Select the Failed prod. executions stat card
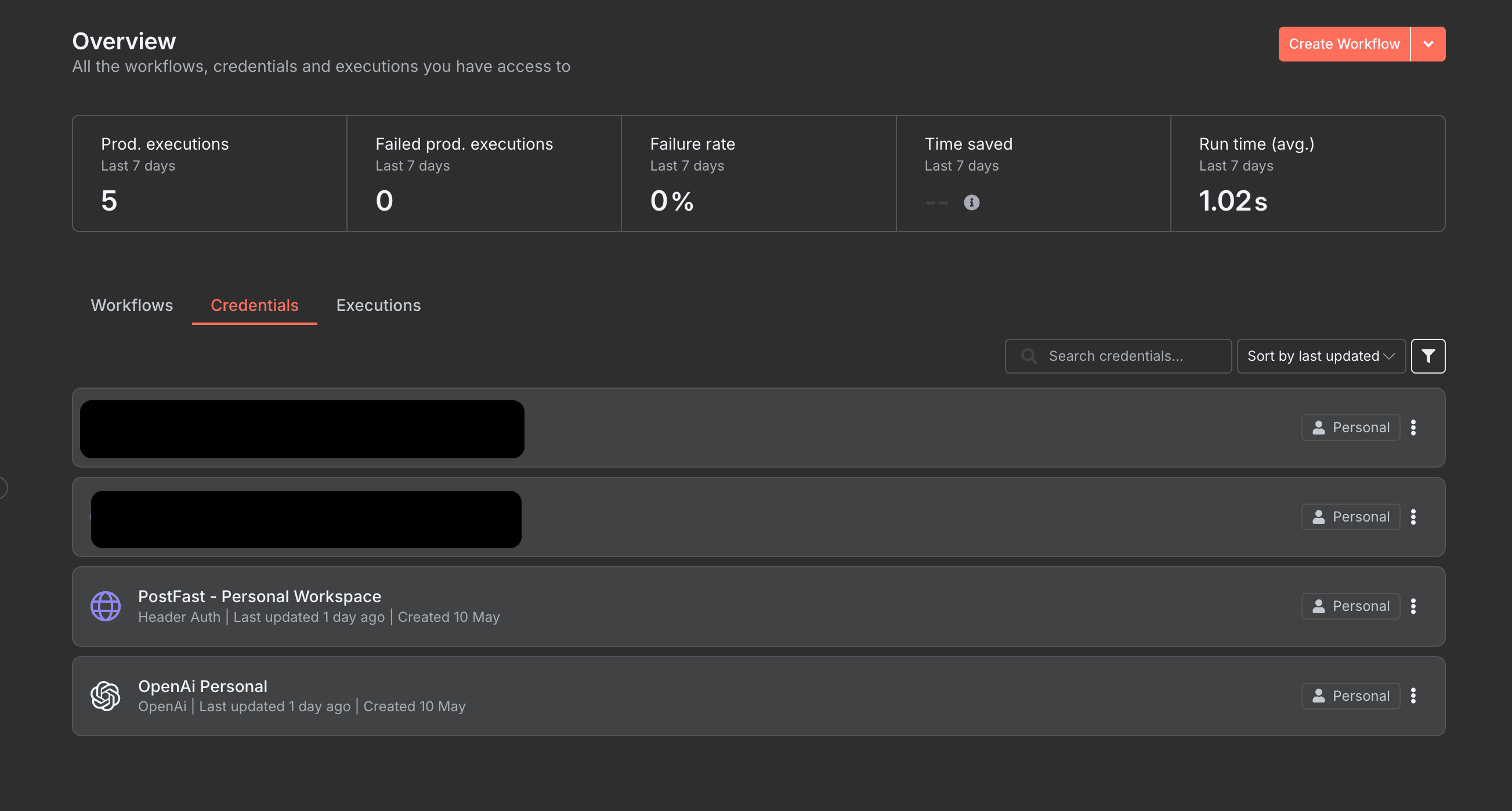The height and width of the screenshot is (811, 1512). pyautogui.click(x=484, y=173)
